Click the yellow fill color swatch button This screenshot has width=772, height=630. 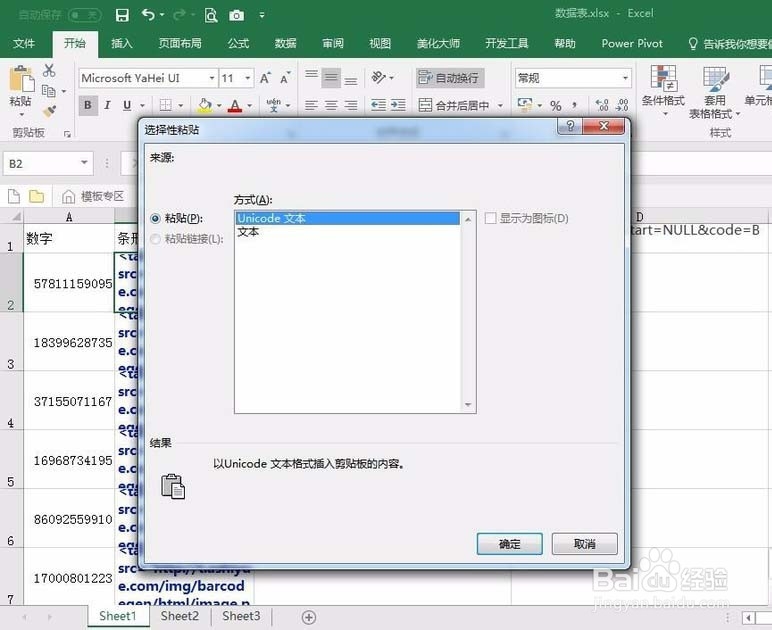205,105
